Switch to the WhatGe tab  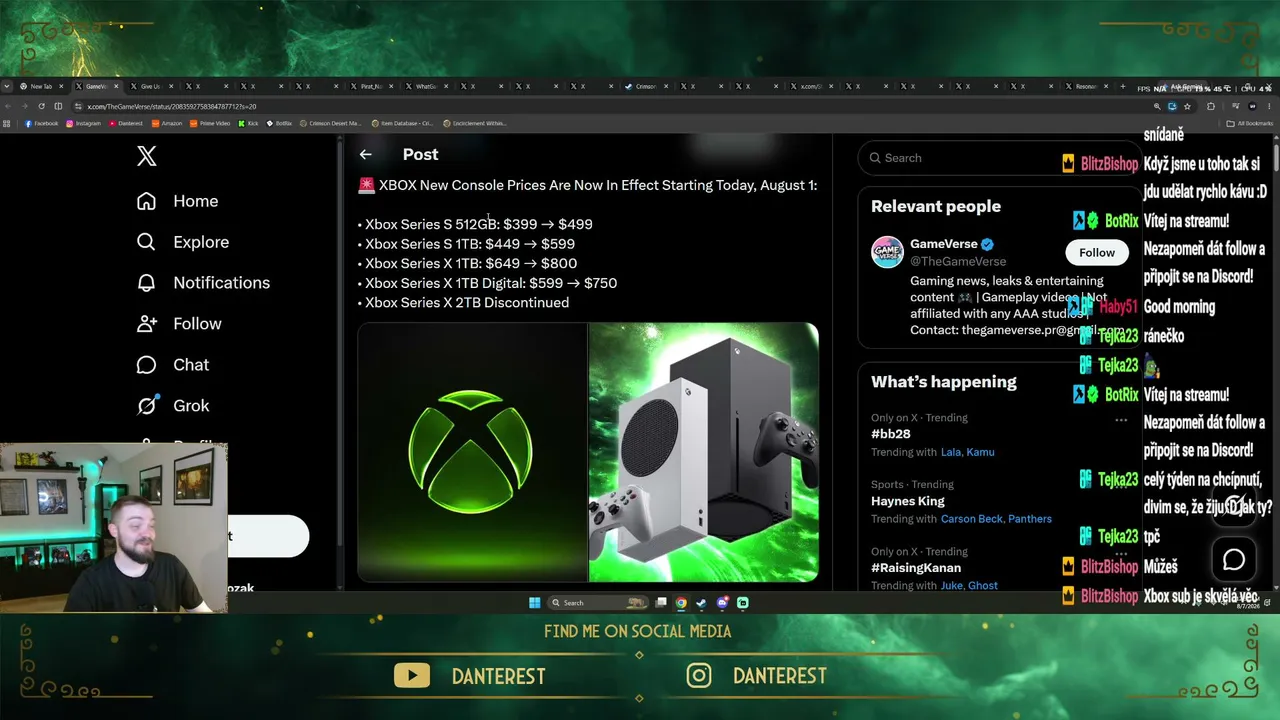pos(425,87)
